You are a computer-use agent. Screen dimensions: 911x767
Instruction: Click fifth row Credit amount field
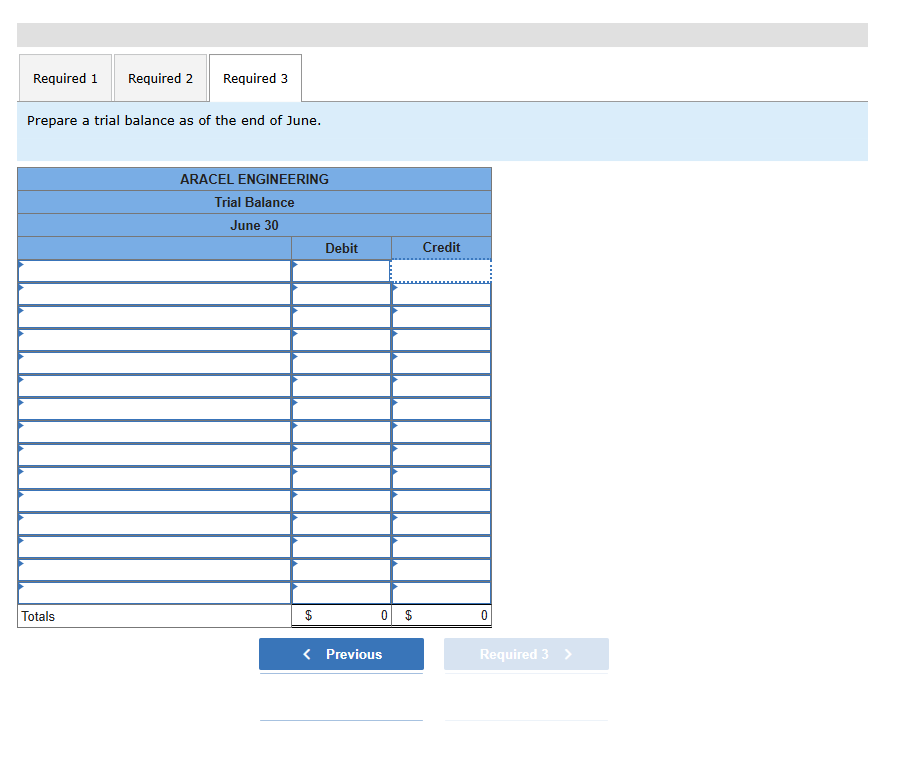[x=441, y=363]
